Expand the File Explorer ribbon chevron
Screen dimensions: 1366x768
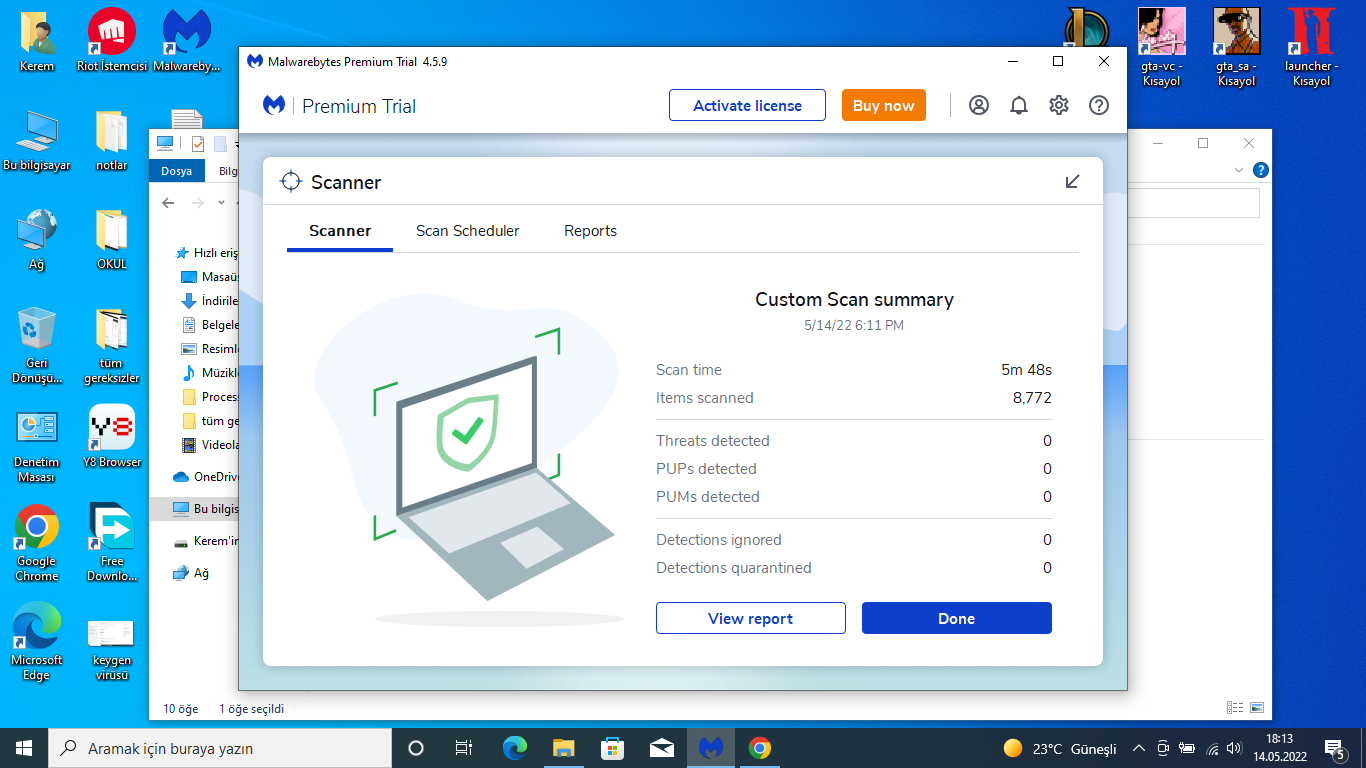[1240, 170]
